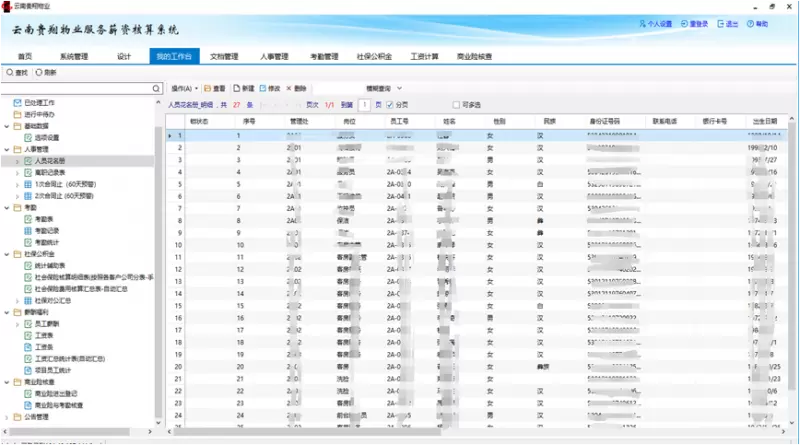
Task: Open the 操作(A) dropdown menu
Action: tap(184, 89)
